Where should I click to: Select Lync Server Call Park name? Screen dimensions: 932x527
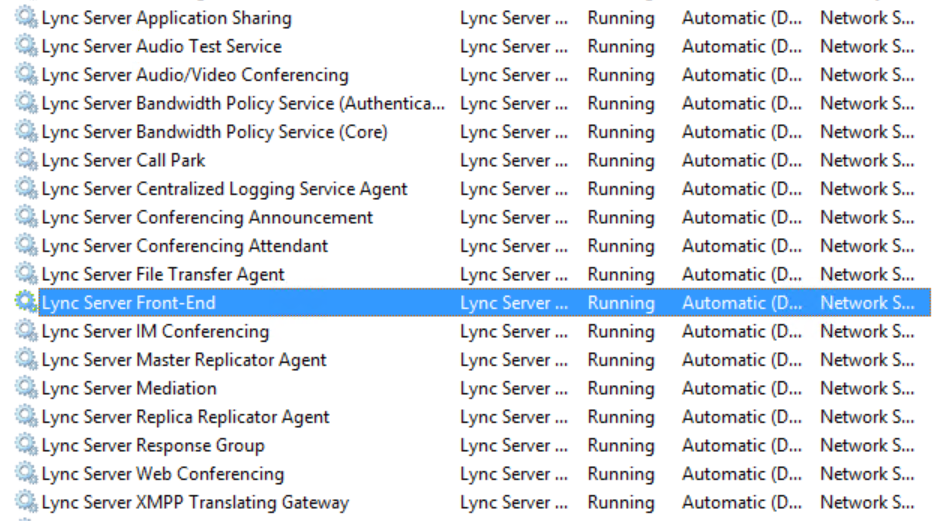click(x=124, y=161)
